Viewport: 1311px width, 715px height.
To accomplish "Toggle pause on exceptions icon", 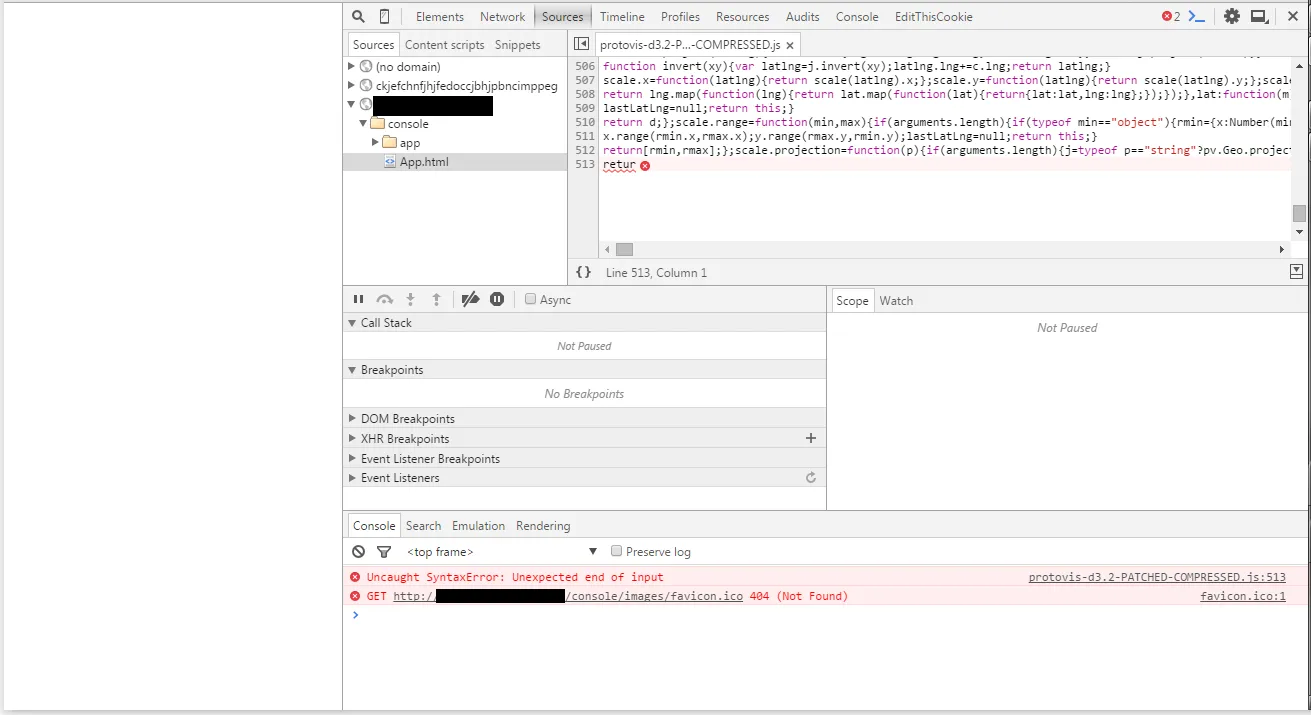I will pyautogui.click(x=497, y=299).
